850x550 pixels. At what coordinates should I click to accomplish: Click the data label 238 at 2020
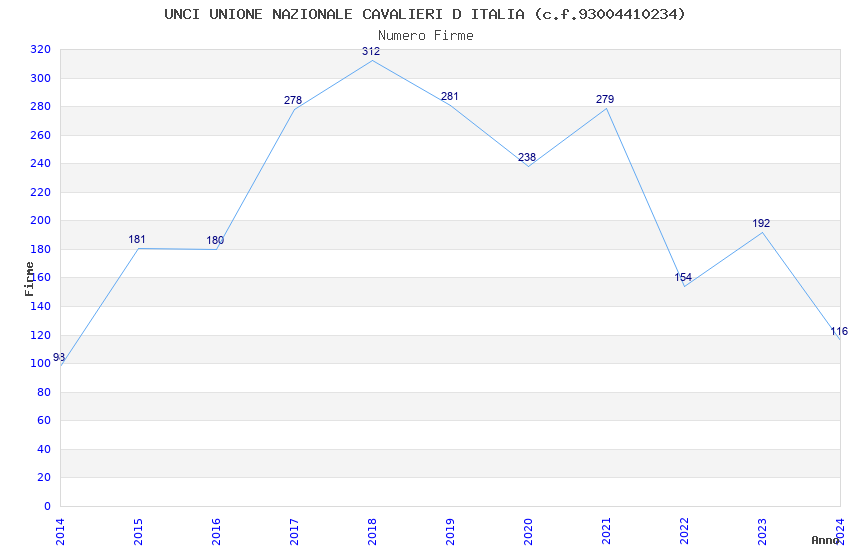coord(527,157)
